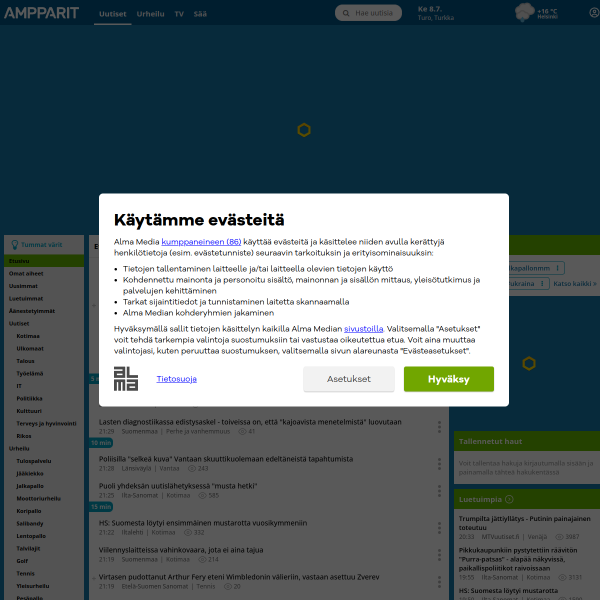
Task: Open Trumpilta jättiyllätys article
Action: [525, 523]
